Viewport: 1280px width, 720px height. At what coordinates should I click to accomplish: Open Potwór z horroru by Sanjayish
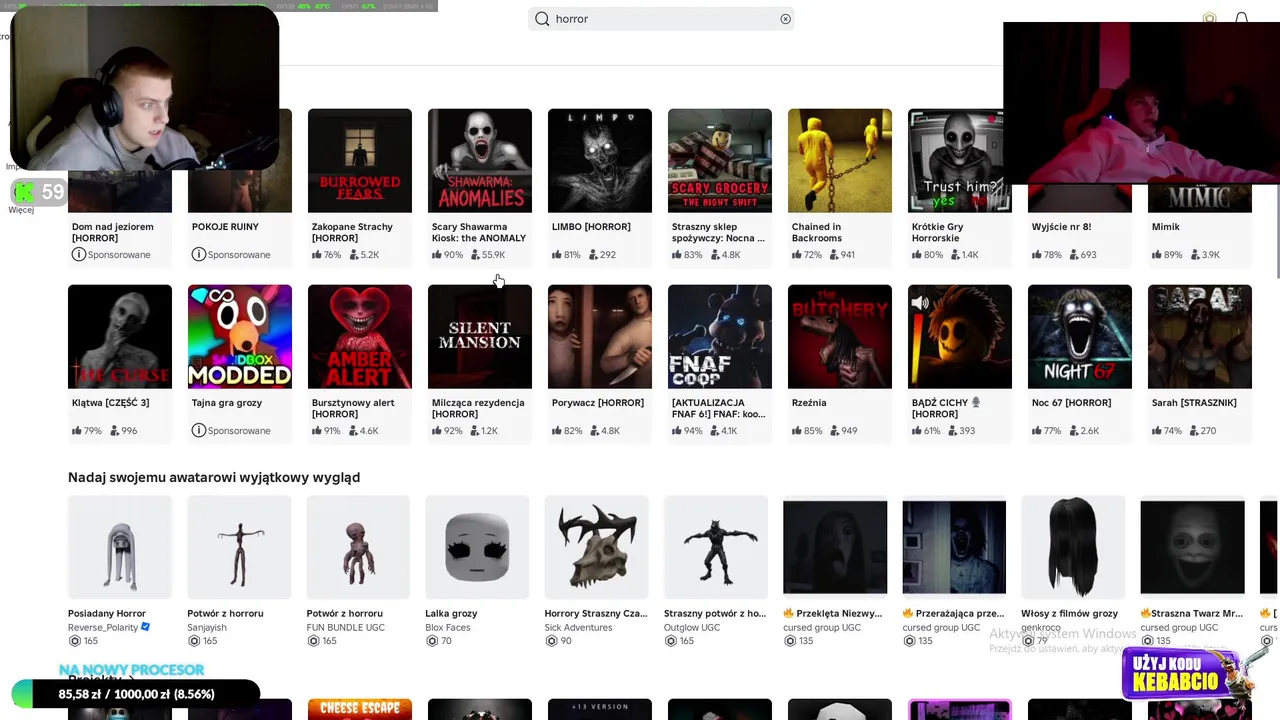[x=239, y=547]
